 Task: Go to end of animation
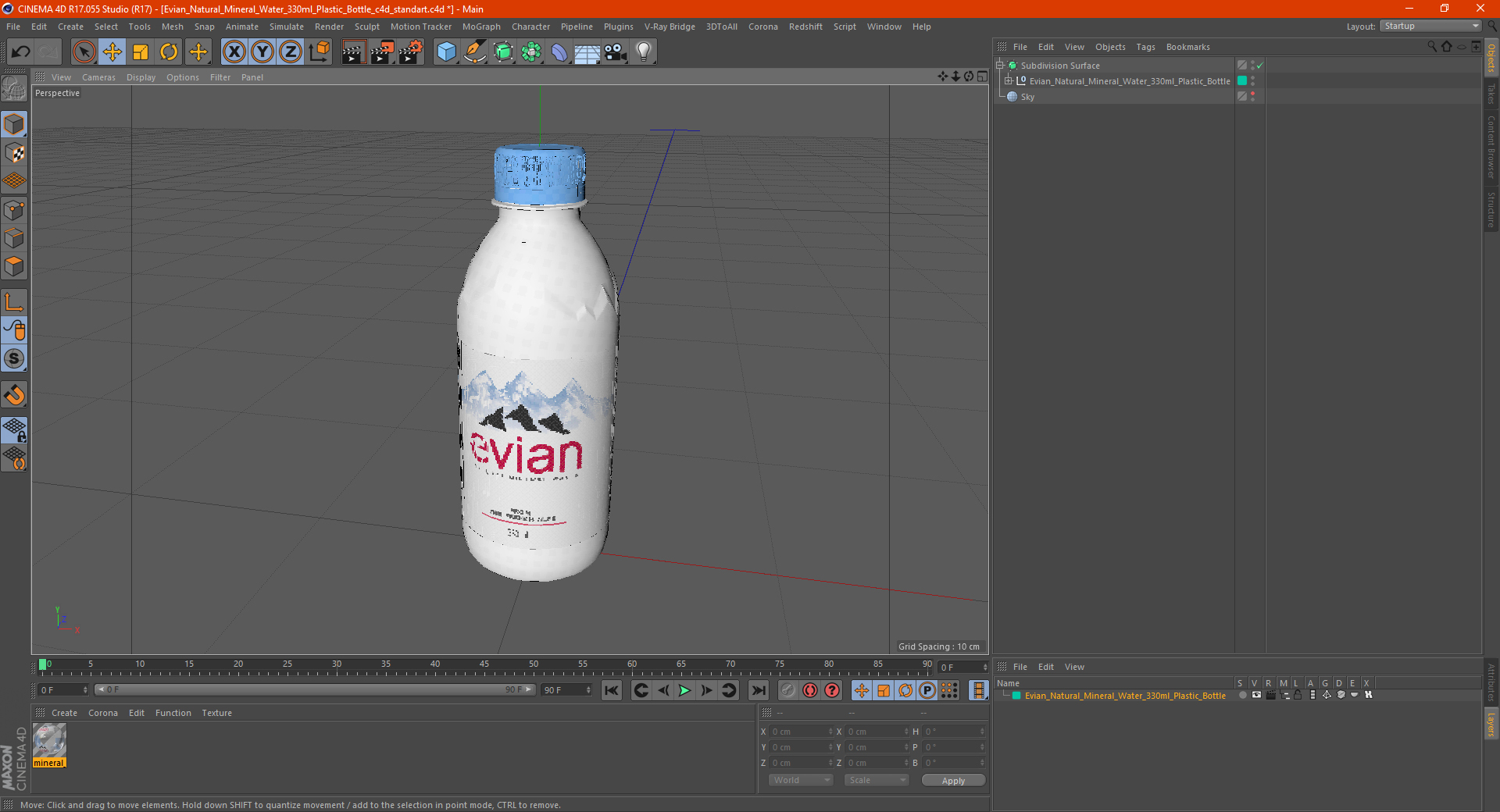point(758,690)
